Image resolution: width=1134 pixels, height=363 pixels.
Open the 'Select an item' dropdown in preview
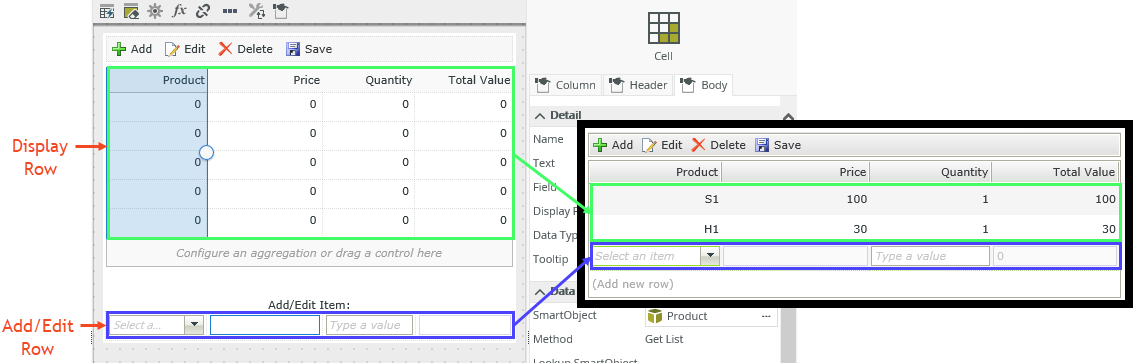(x=711, y=255)
